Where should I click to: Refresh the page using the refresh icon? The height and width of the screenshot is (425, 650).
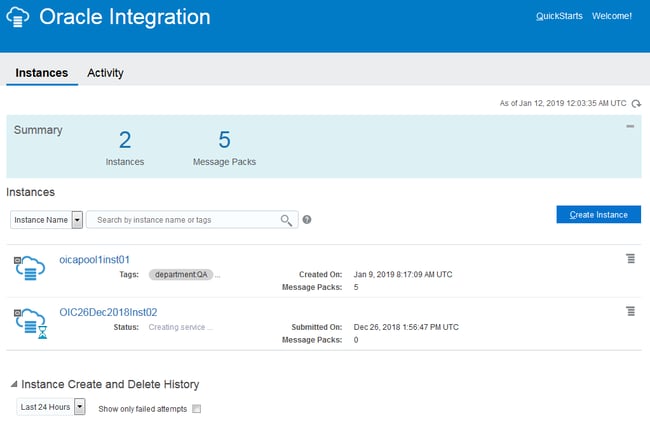coord(636,103)
